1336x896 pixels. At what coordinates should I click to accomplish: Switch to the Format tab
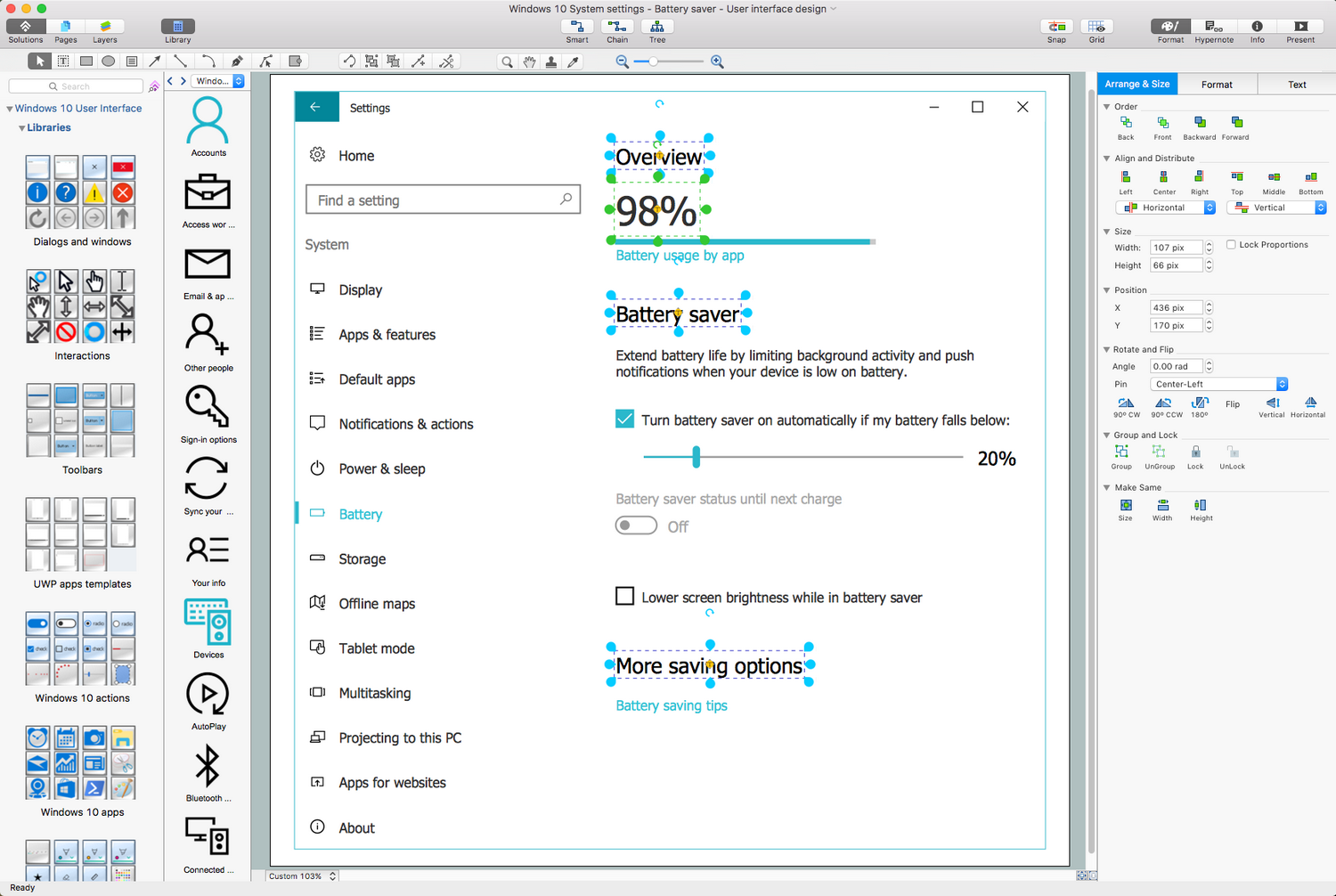click(1217, 85)
